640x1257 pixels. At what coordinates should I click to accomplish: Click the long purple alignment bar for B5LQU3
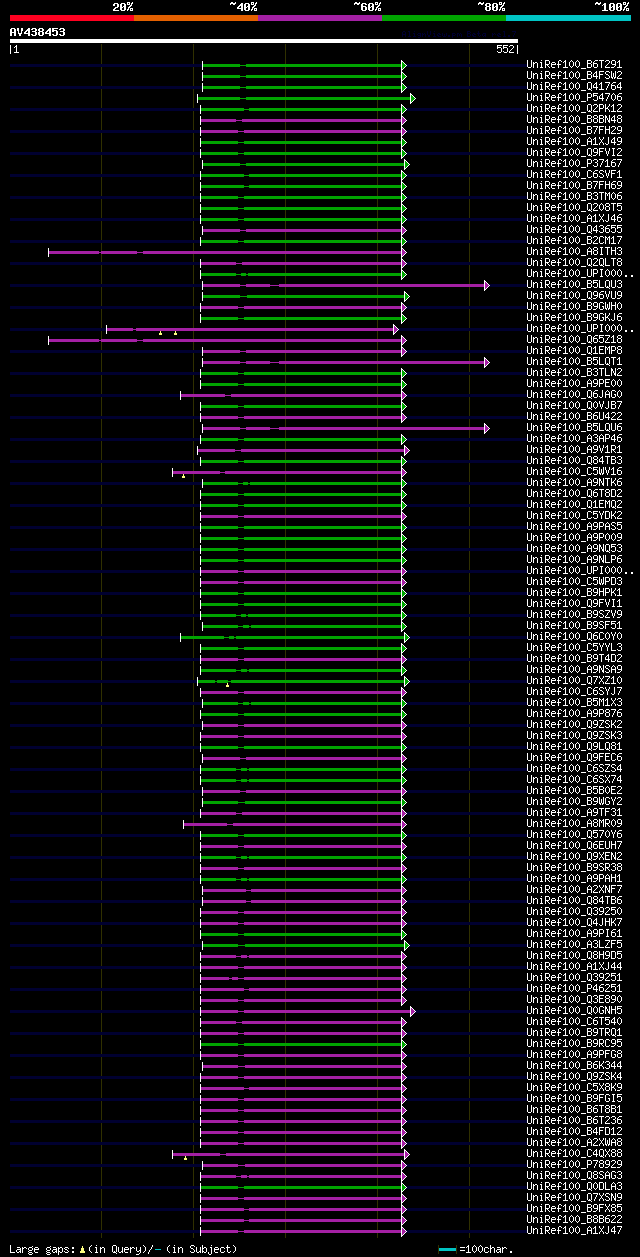click(x=345, y=285)
